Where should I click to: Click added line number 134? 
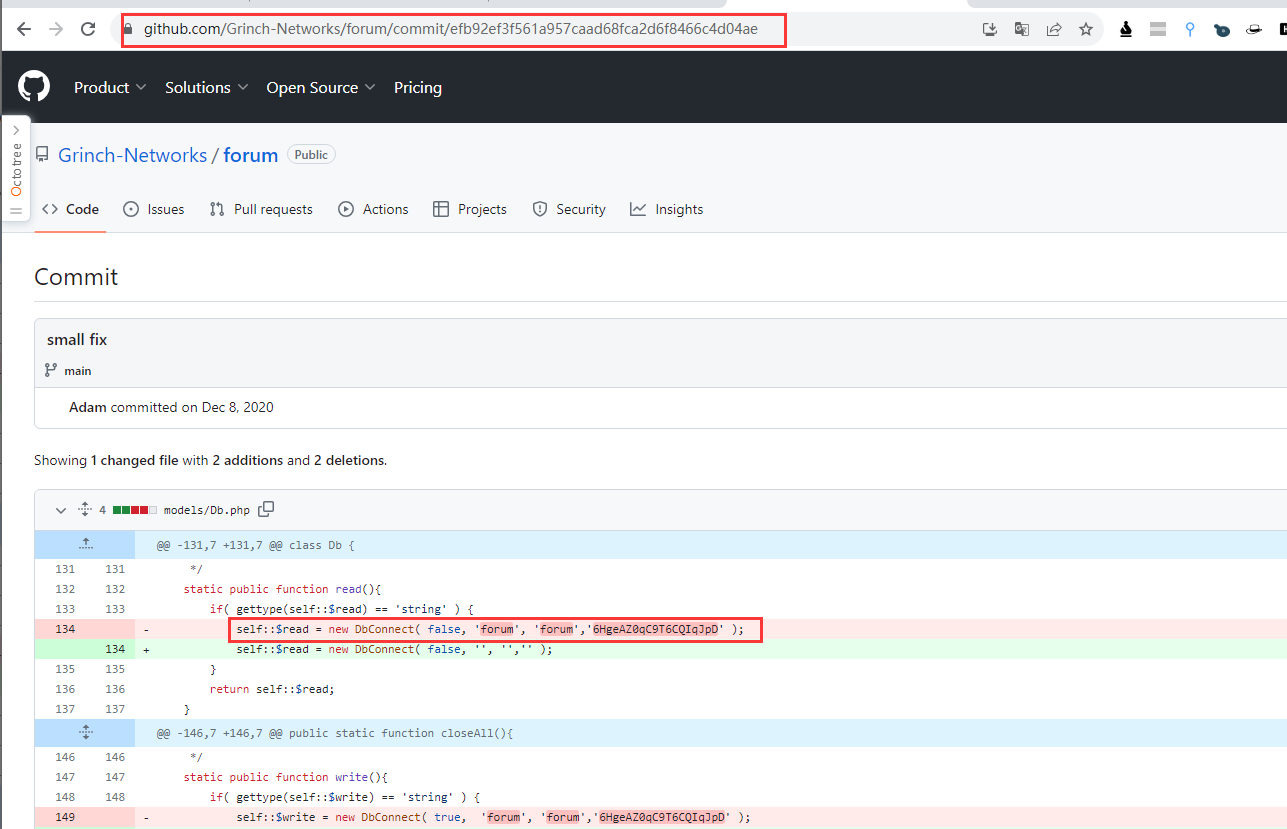click(x=115, y=649)
